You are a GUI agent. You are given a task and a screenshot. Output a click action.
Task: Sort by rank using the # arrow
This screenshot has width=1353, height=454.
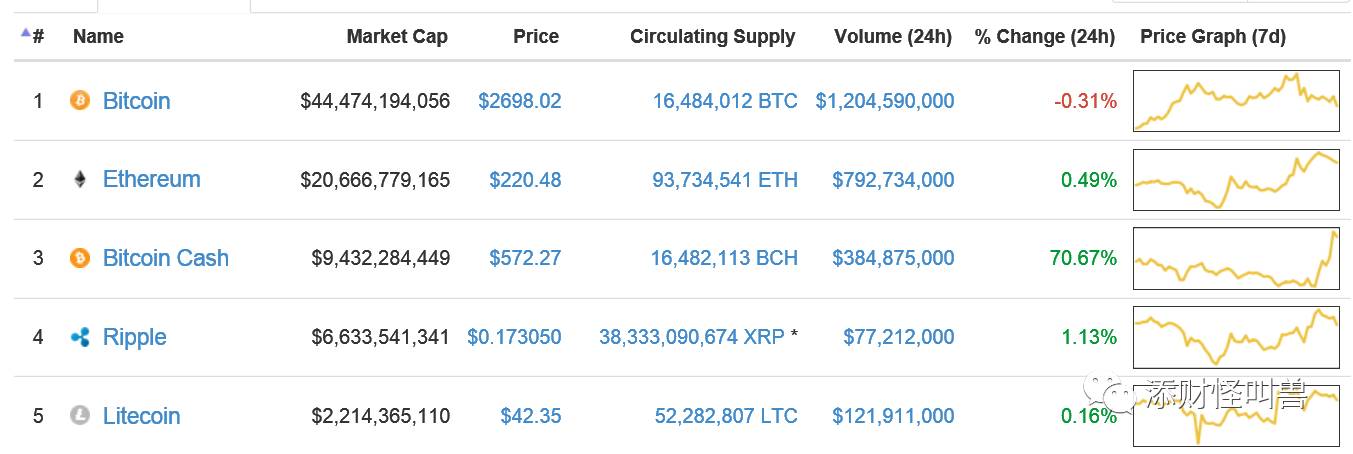pos(26,33)
